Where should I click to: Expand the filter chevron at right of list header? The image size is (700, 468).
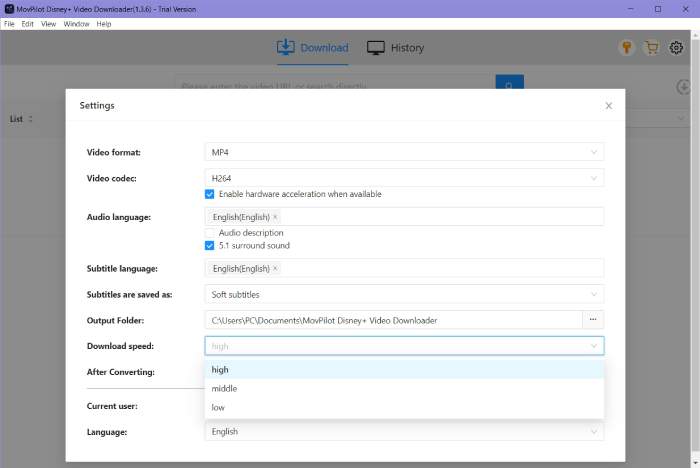(x=680, y=119)
